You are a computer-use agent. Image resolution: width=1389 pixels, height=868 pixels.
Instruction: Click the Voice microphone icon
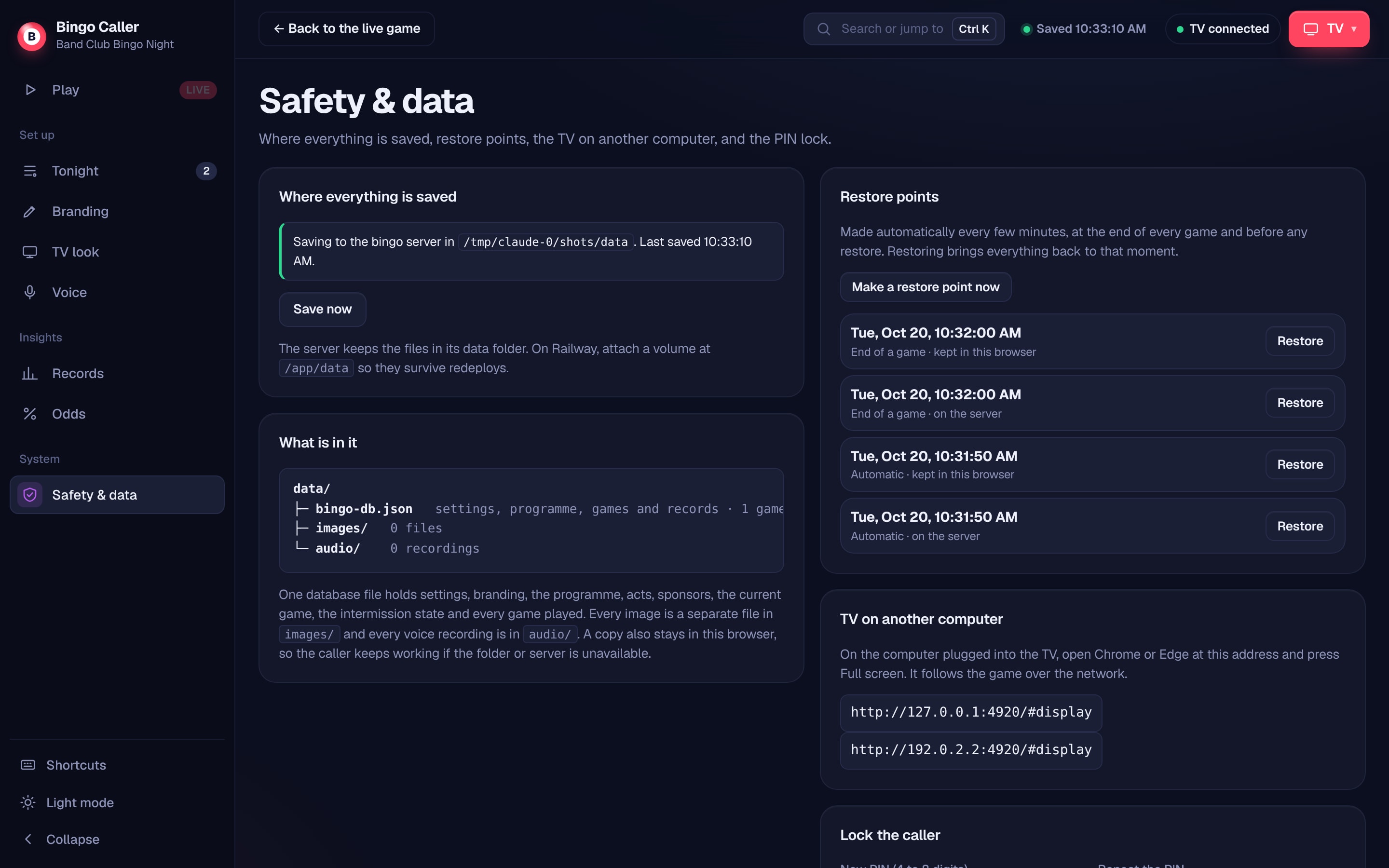point(30,293)
